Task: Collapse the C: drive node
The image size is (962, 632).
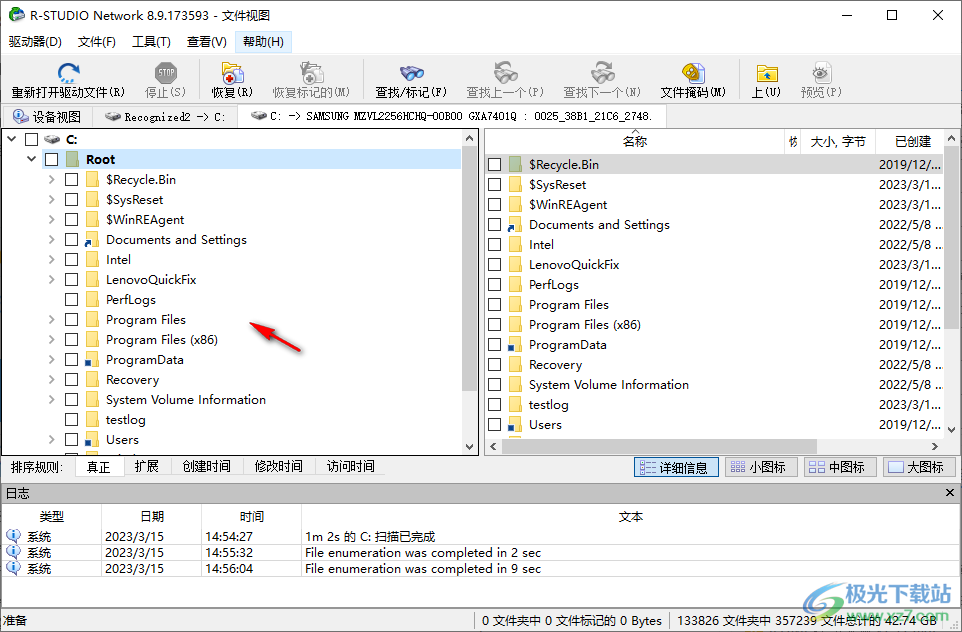Action: [12, 139]
